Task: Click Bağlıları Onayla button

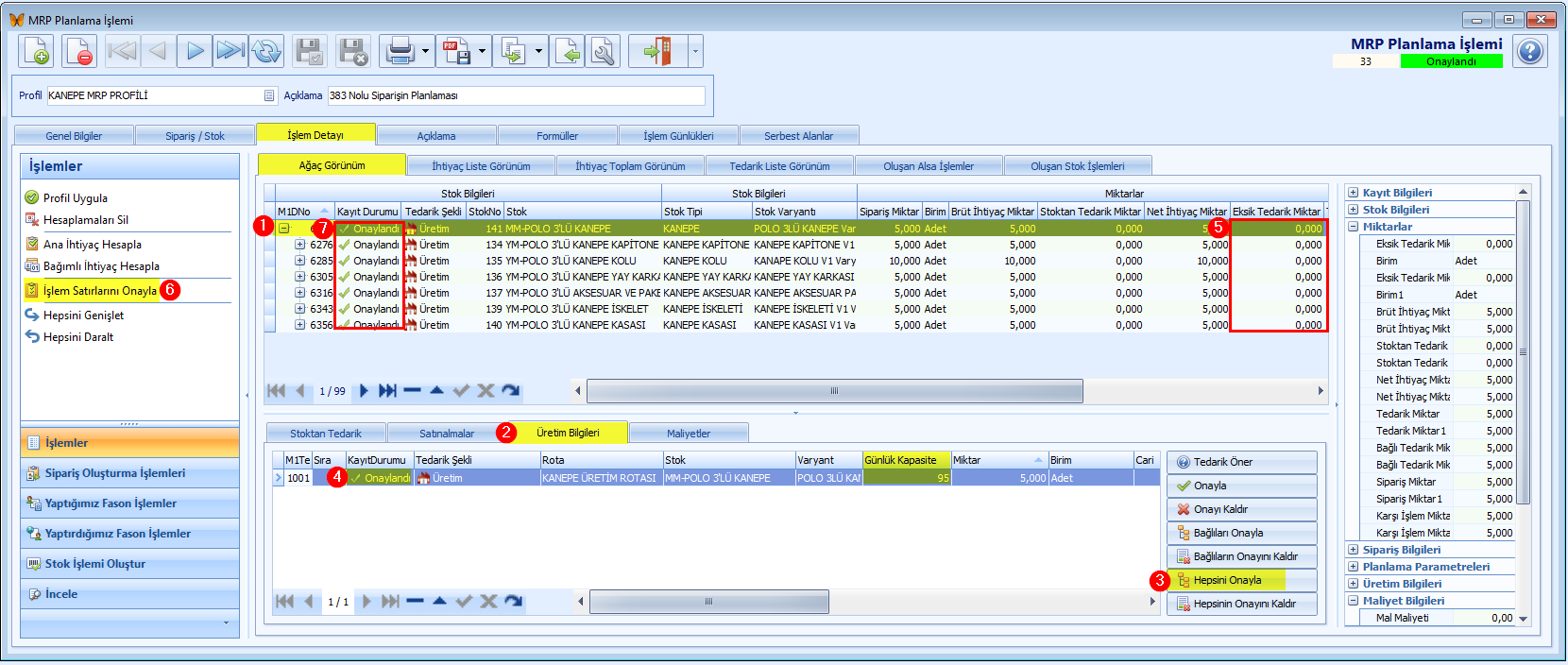Action: 1242,533
